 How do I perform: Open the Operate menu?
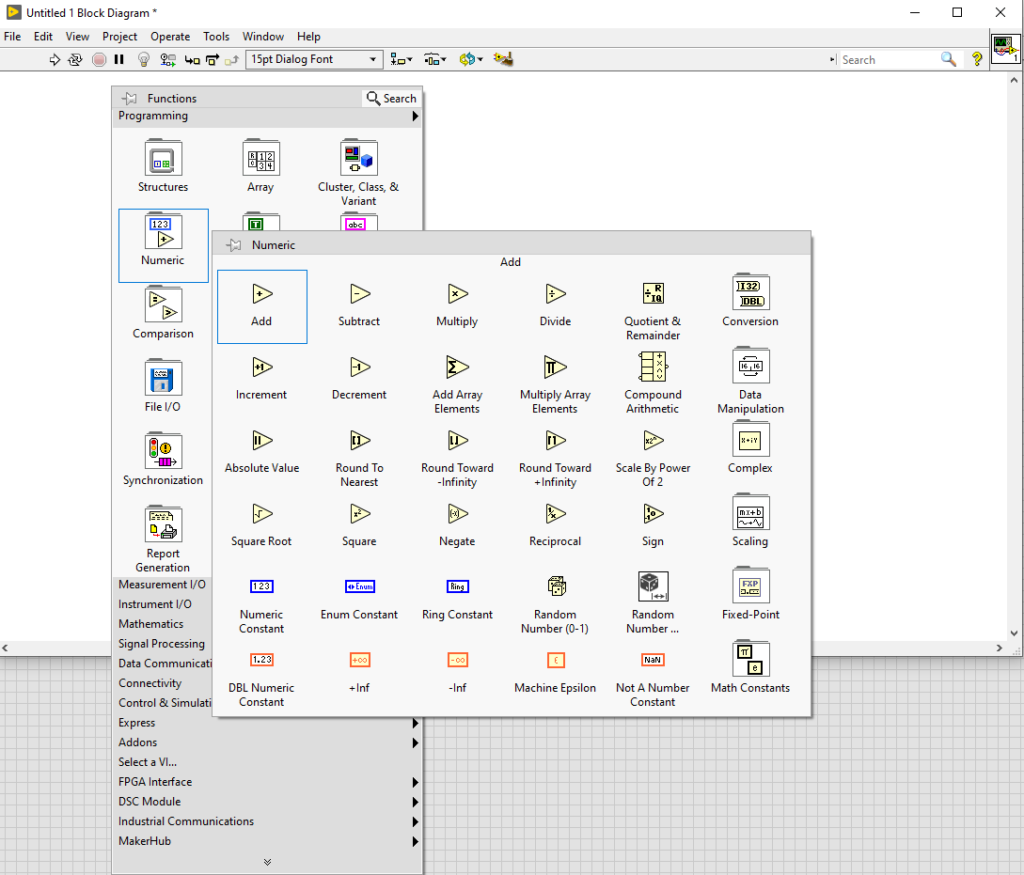click(170, 37)
